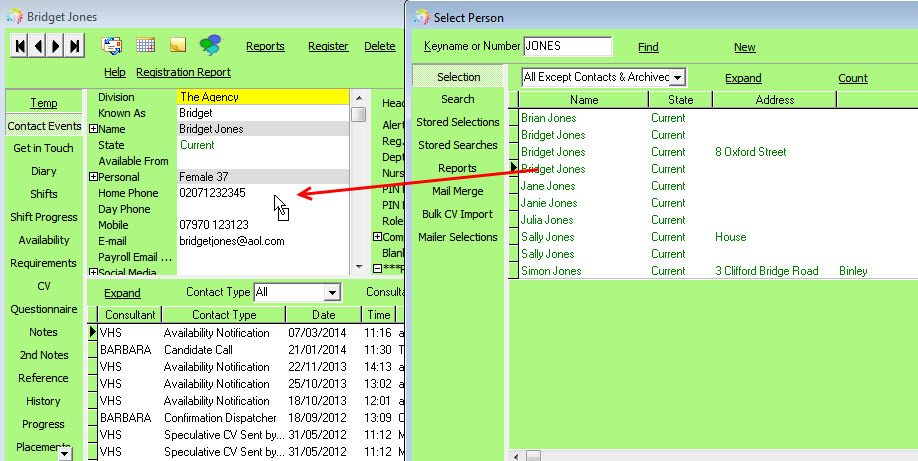Open the History tab
The image size is (918, 461).
coord(43,401)
